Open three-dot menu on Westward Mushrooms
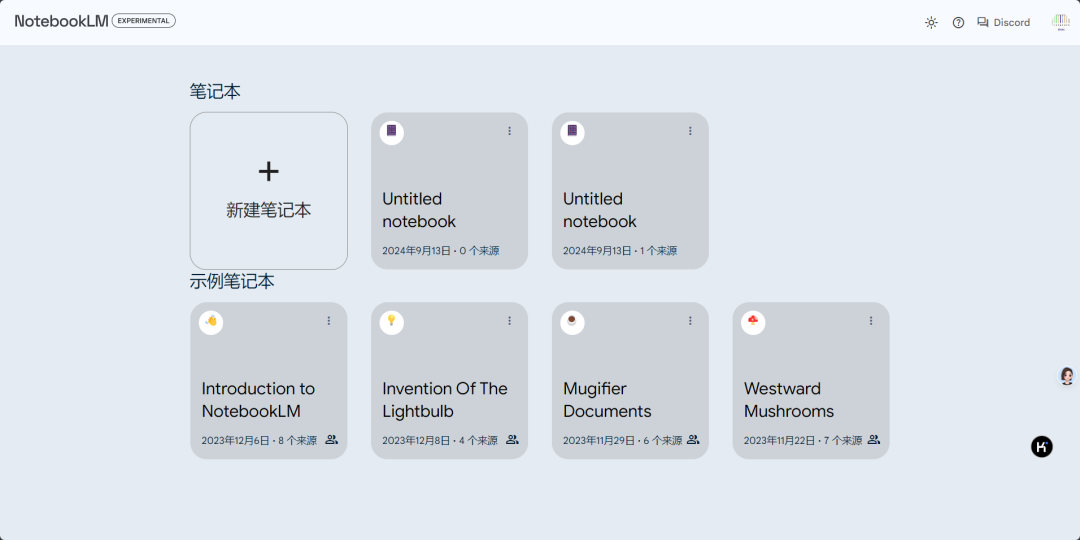 click(x=871, y=321)
